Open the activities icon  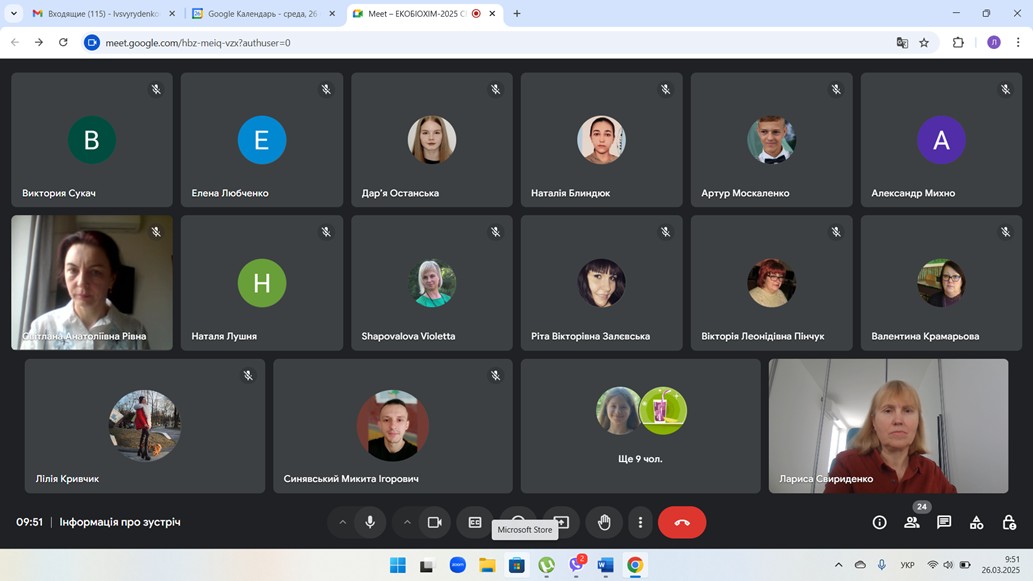click(x=977, y=522)
